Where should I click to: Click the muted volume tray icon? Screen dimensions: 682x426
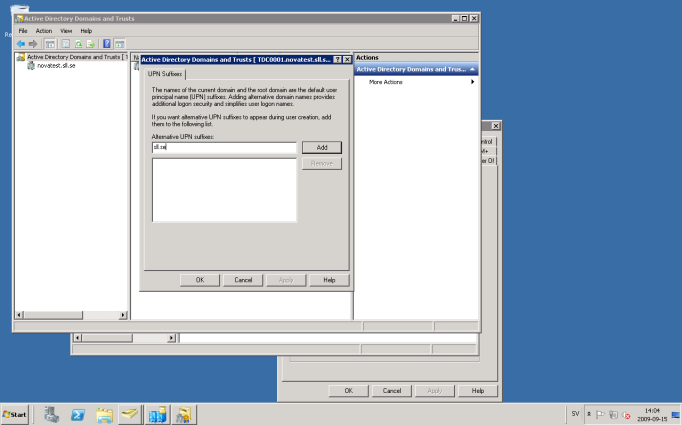click(x=626, y=415)
